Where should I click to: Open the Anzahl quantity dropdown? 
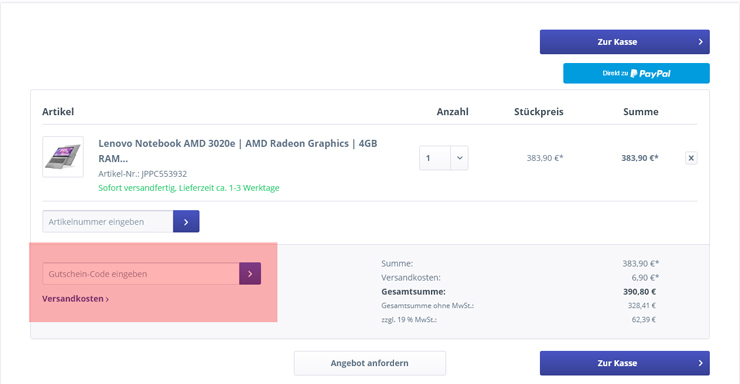pos(444,158)
